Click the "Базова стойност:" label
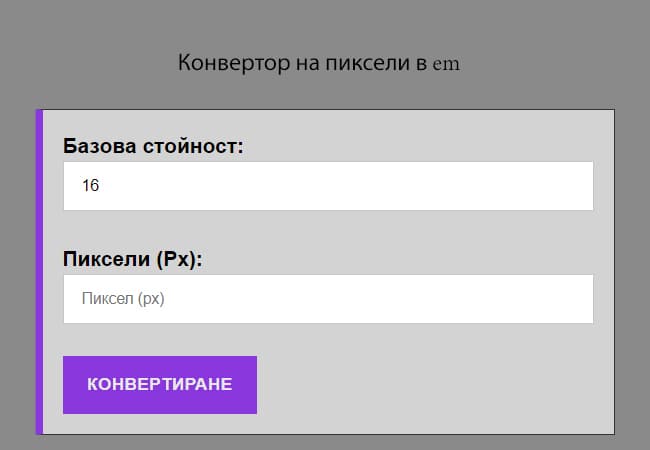Screen dimensions: 650x450 tap(153, 146)
